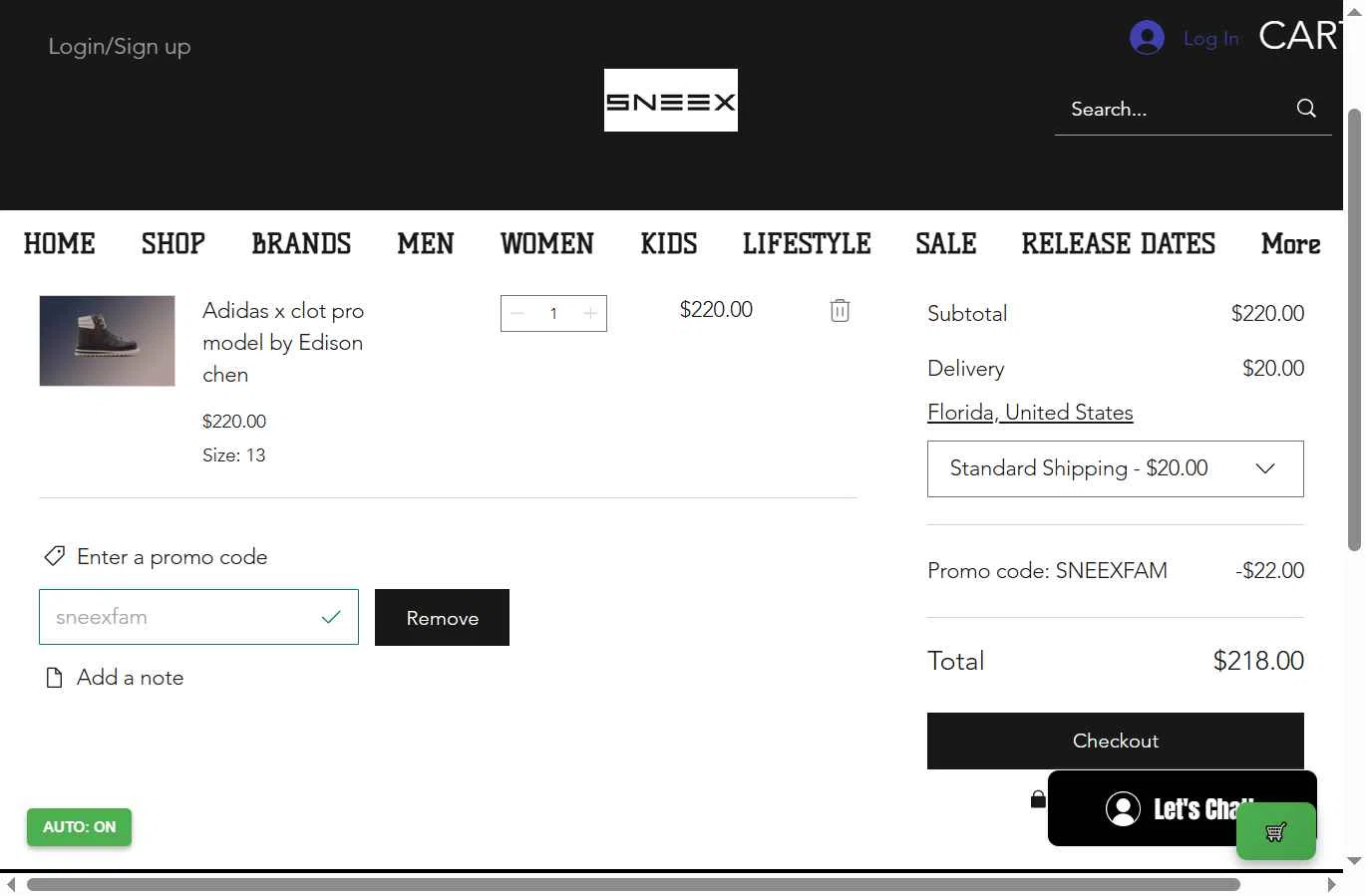Screen dimensions: 1366x896
Task: Click the vertical scrollbar thumb
Action: tap(1354, 329)
